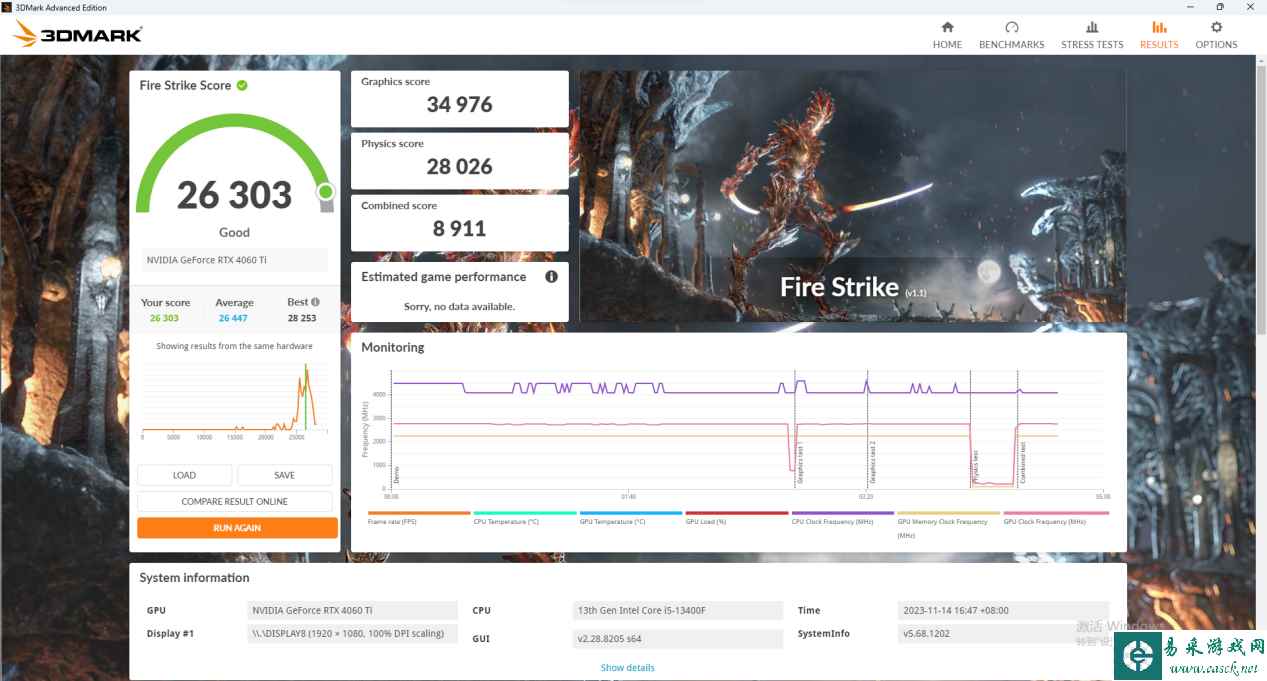
Task: Select the Demo marker on the monitoring chart
Action: (x=396, y=474)
